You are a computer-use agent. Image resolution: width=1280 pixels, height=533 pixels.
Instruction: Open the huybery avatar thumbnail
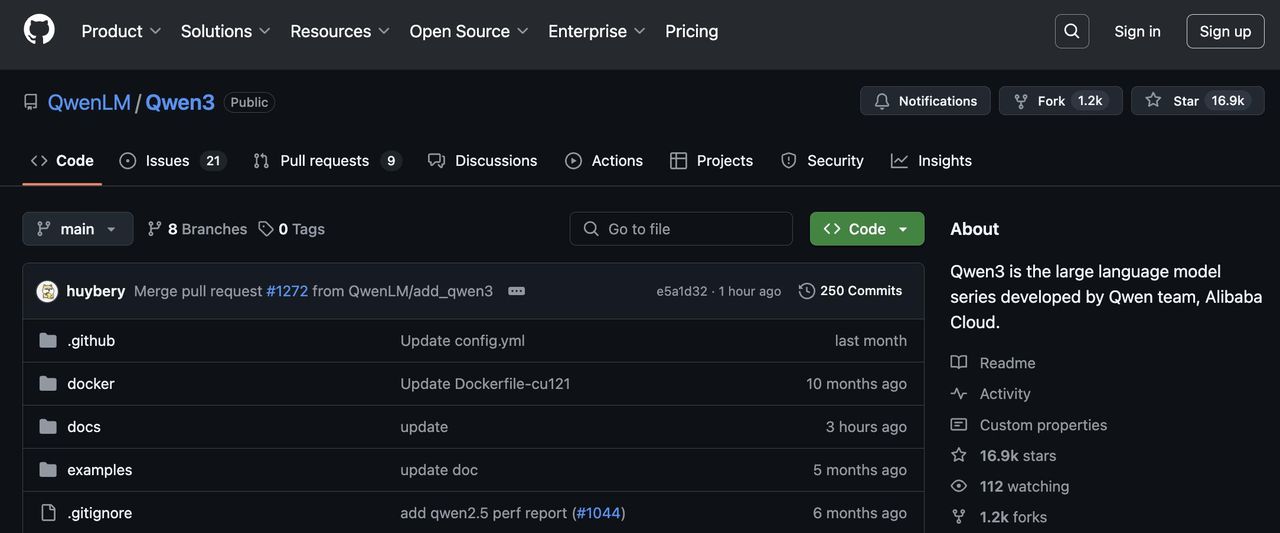point(47,291)
